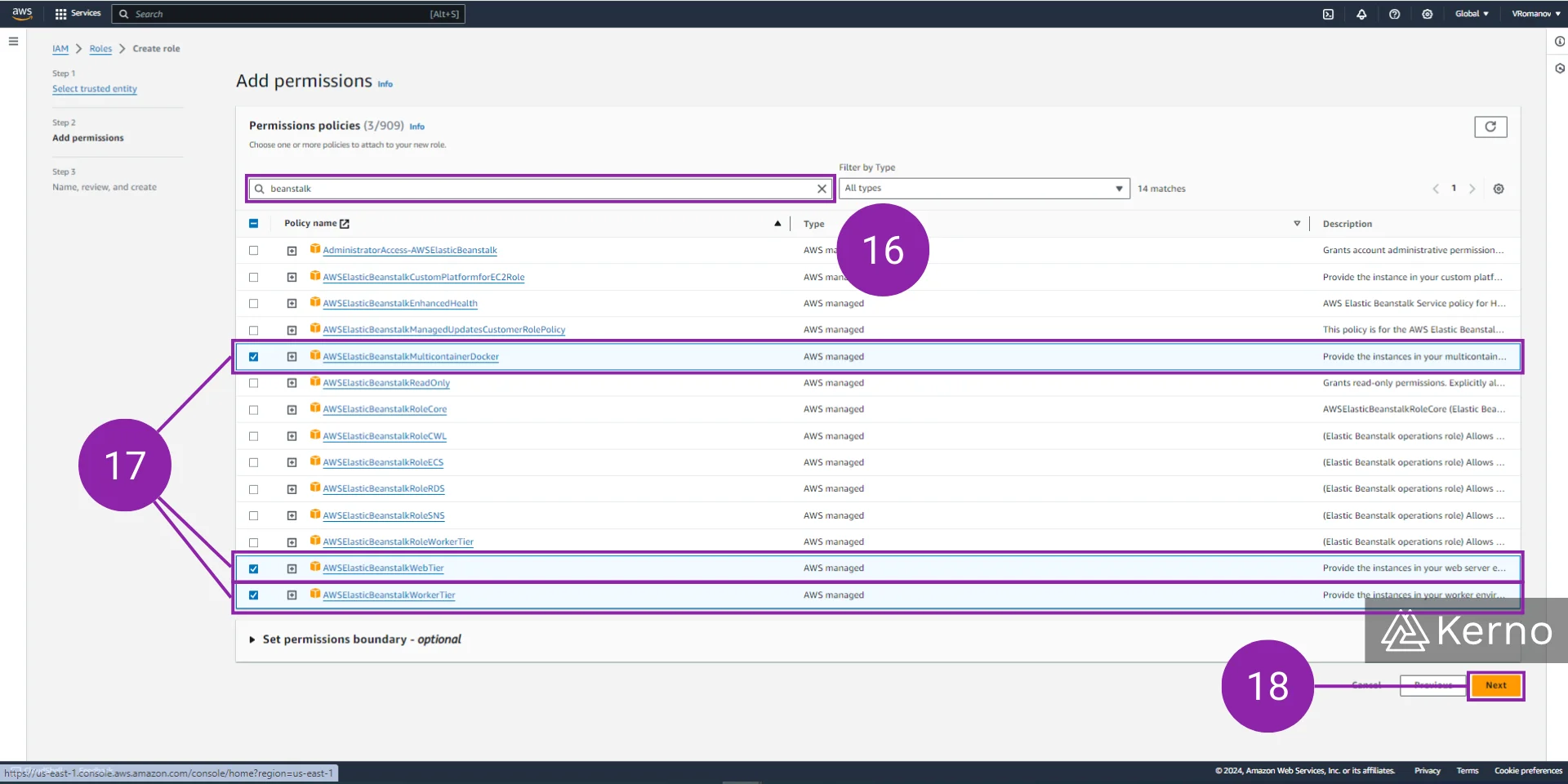This screenshot has height=784, width=1568.
Task: Open the Privacy link in the footer
Action: [x=1427, y=771]
